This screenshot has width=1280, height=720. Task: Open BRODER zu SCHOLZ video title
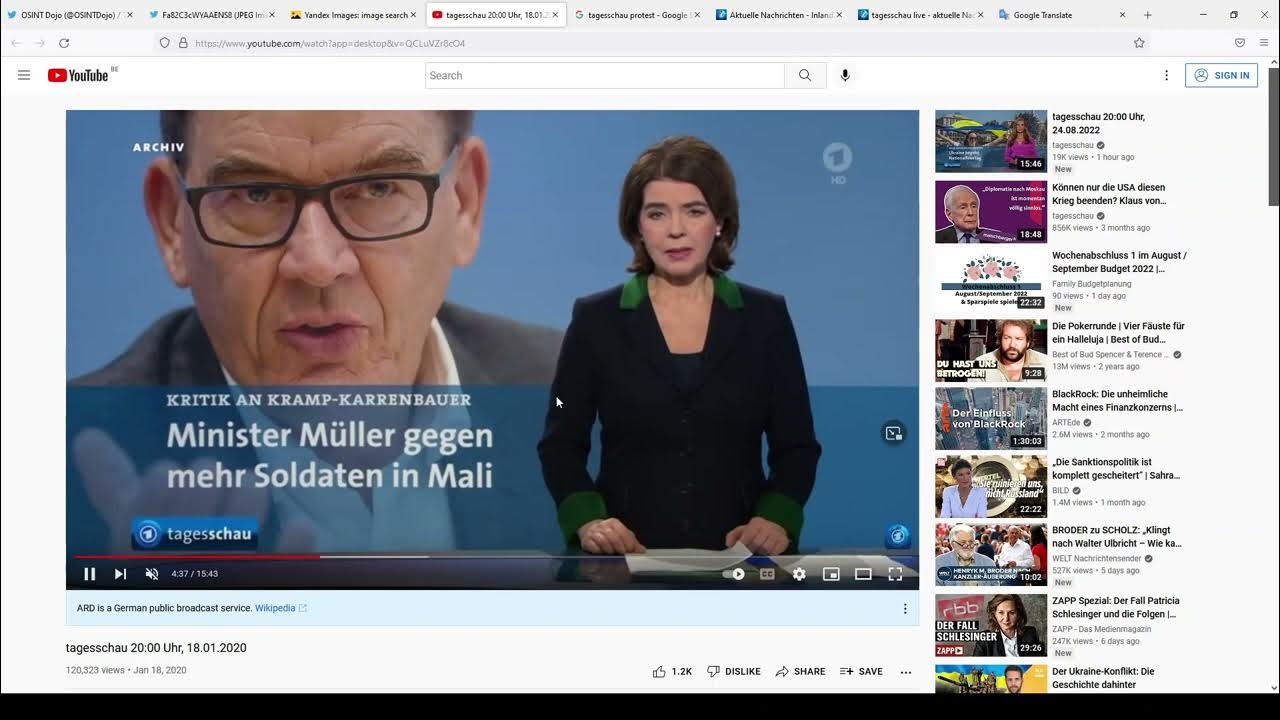point(1116,537)
